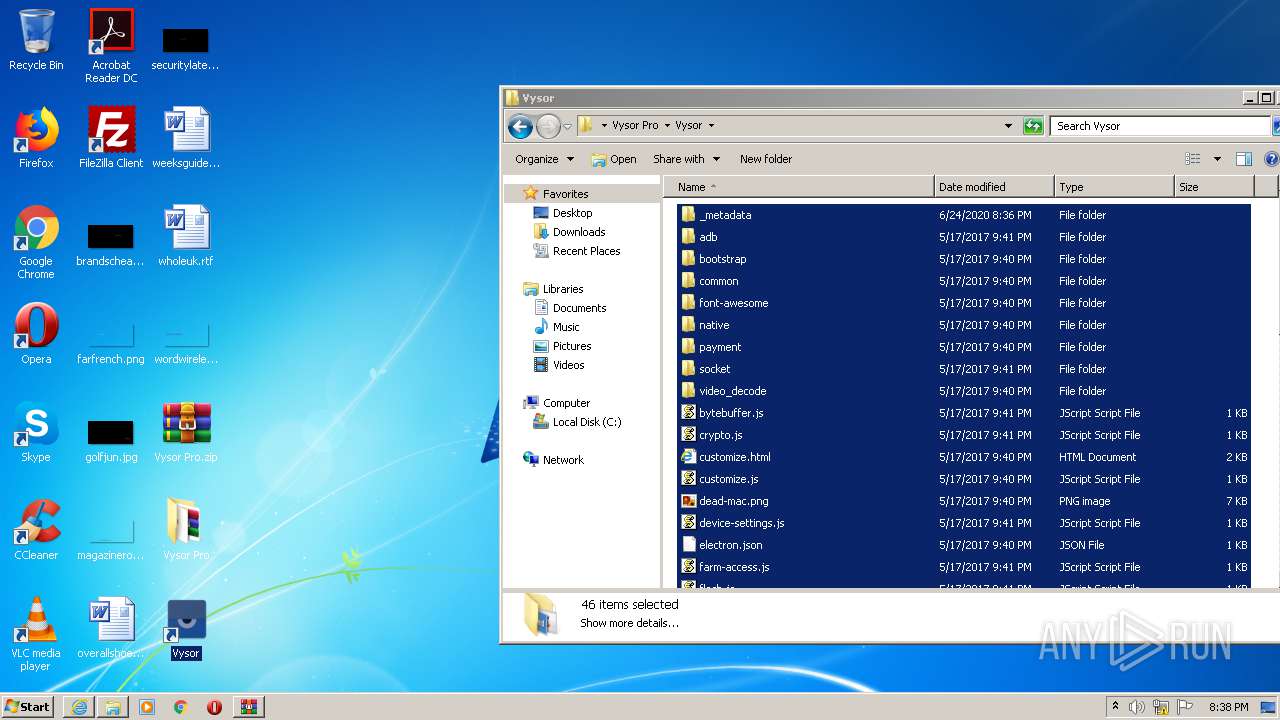Open the Recycle Bin desktop icon
1280x720 pixels.
click(36, 40)
